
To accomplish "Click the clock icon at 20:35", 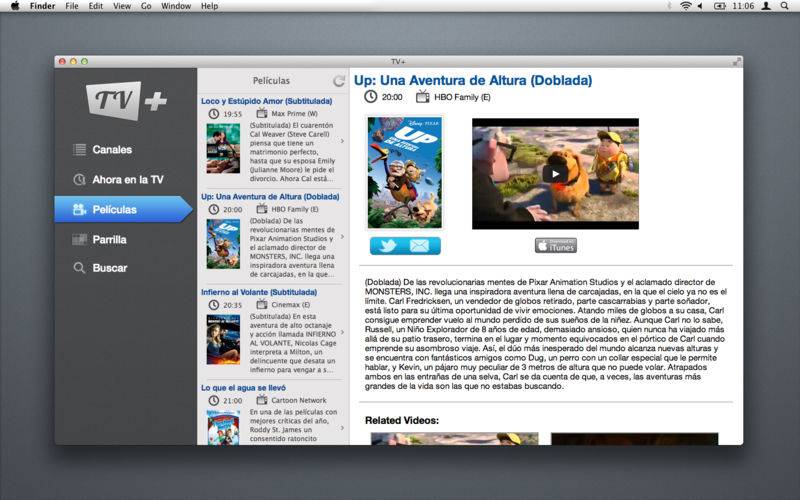I will pos(214,305).
